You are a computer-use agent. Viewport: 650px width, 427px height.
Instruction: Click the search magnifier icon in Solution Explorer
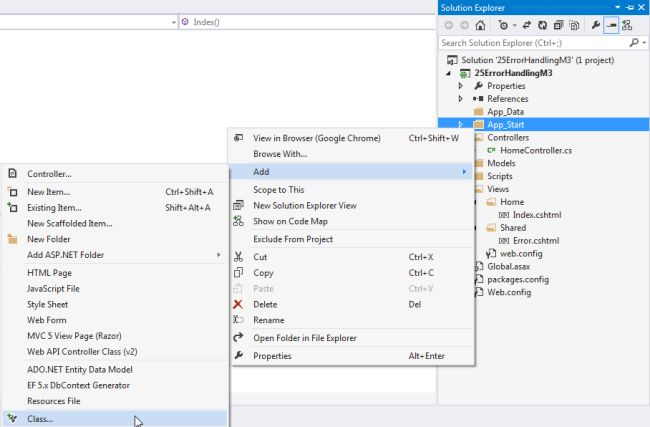pyautogui.click(x=634, y=43)
